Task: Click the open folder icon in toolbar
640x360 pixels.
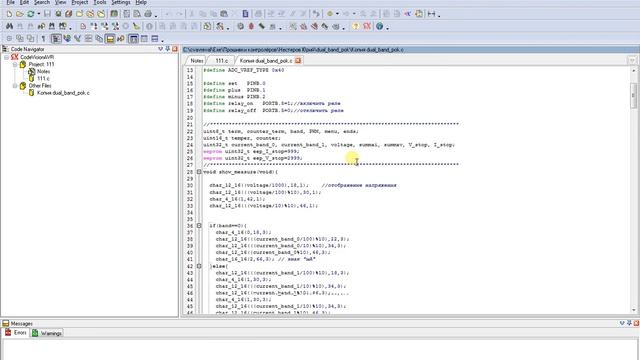Action: [20, 14]
